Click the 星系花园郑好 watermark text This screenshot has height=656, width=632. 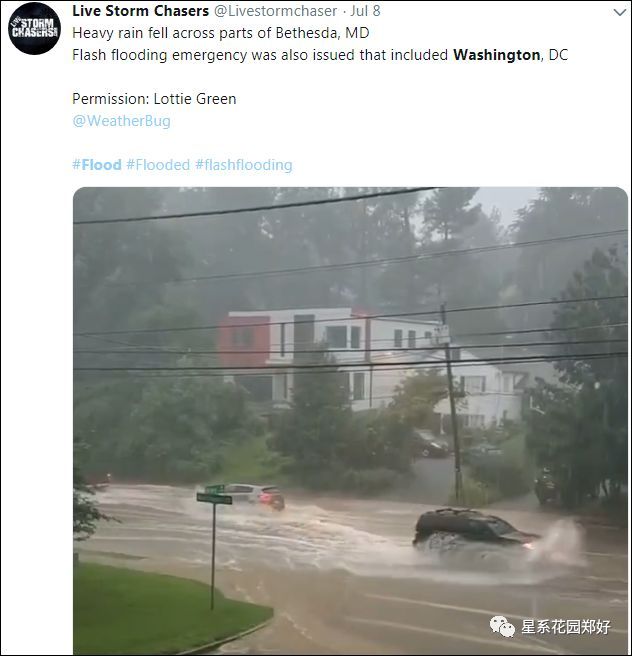[x=566, y=627]
